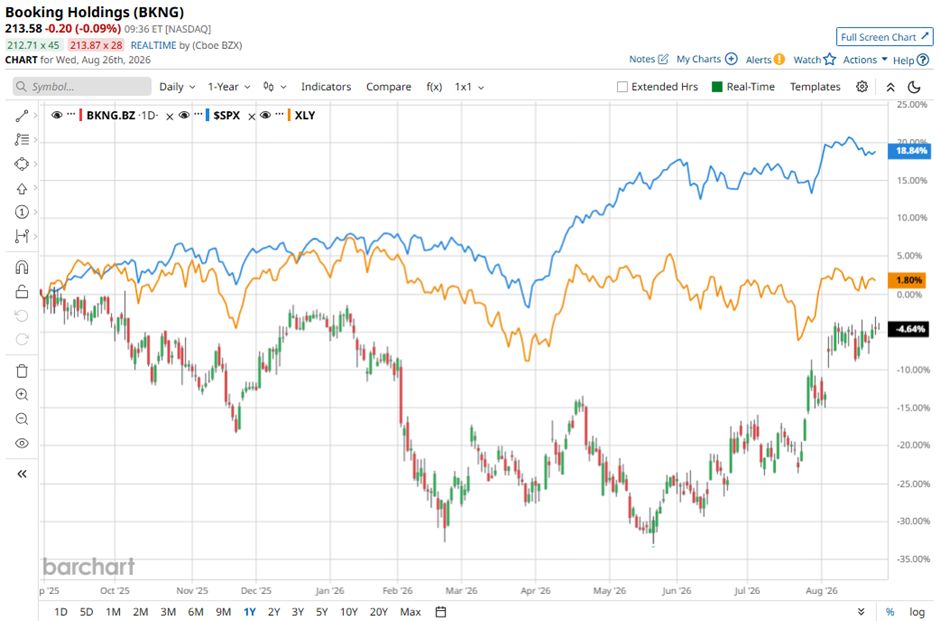
Task: Click the blue $SPX color bar
Action: (207, 115)
